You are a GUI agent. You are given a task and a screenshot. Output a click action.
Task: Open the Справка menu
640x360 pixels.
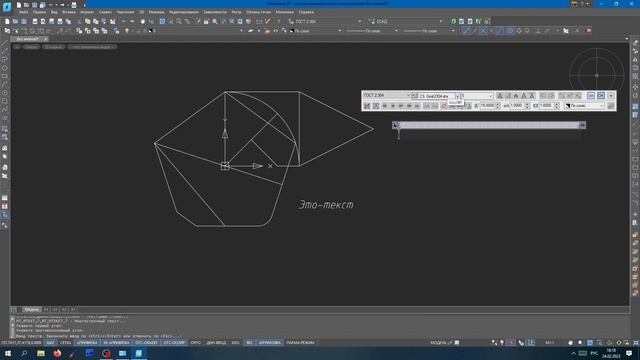coord(306,12)
